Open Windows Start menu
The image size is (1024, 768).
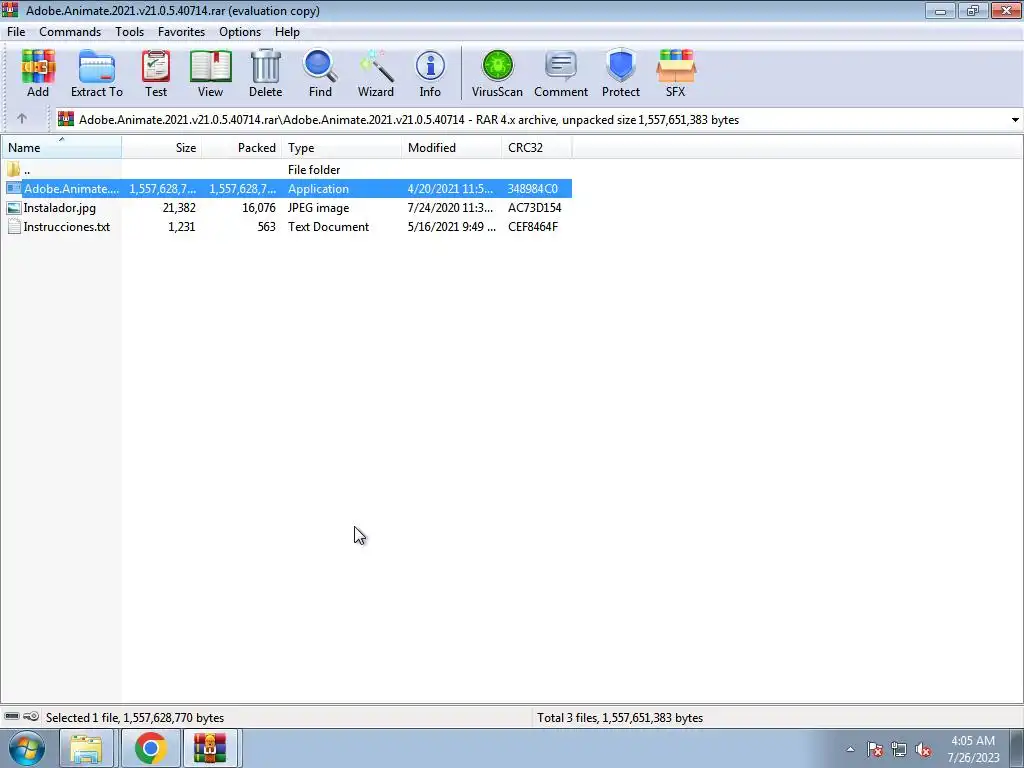tap(27, 748)
